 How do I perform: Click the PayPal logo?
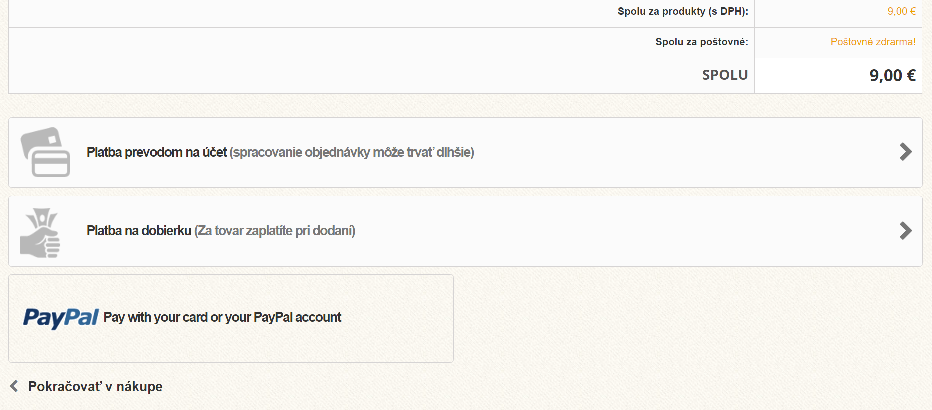[61, 317]
